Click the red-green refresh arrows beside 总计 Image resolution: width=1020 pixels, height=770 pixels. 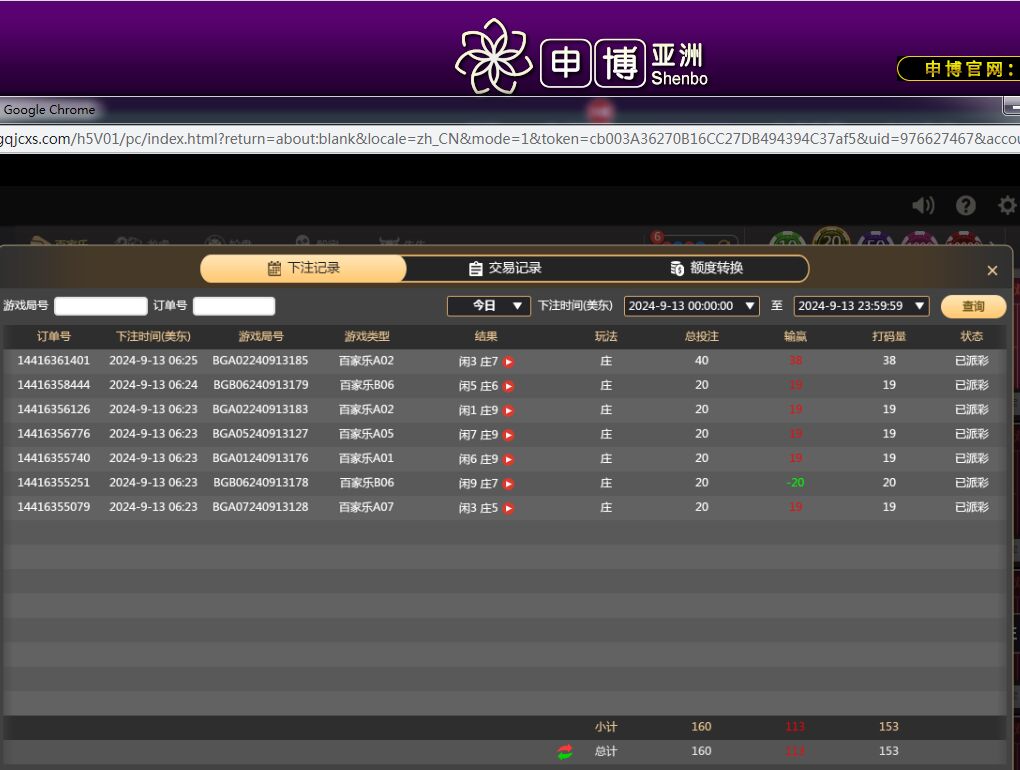pos(565,752)
